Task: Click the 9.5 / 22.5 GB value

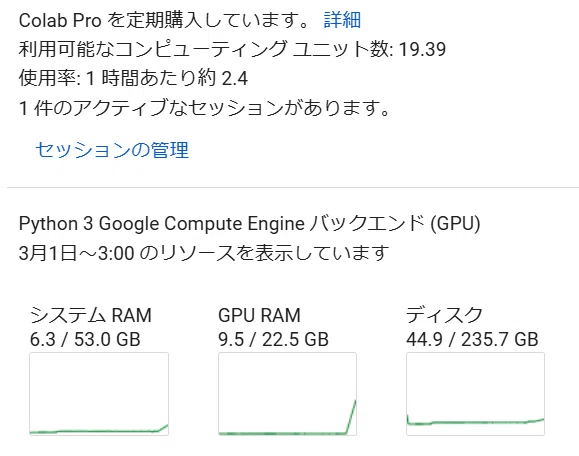Action: click(x=273, y=339)
